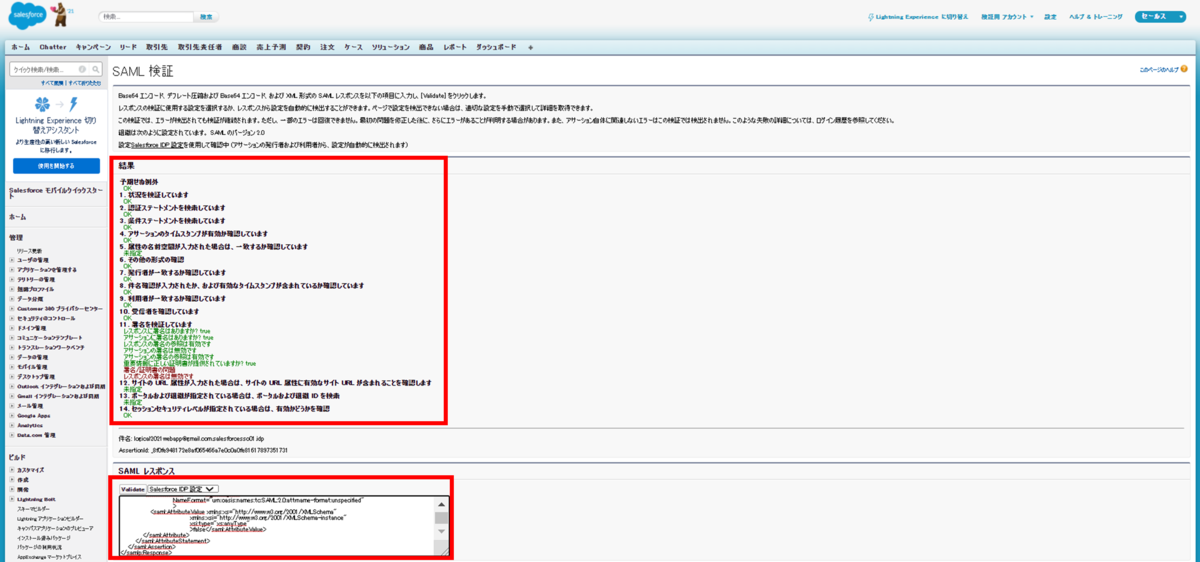Viewport: 1200px width, 562px height.
Task: Open the リード tab
Action: (128, 47)
